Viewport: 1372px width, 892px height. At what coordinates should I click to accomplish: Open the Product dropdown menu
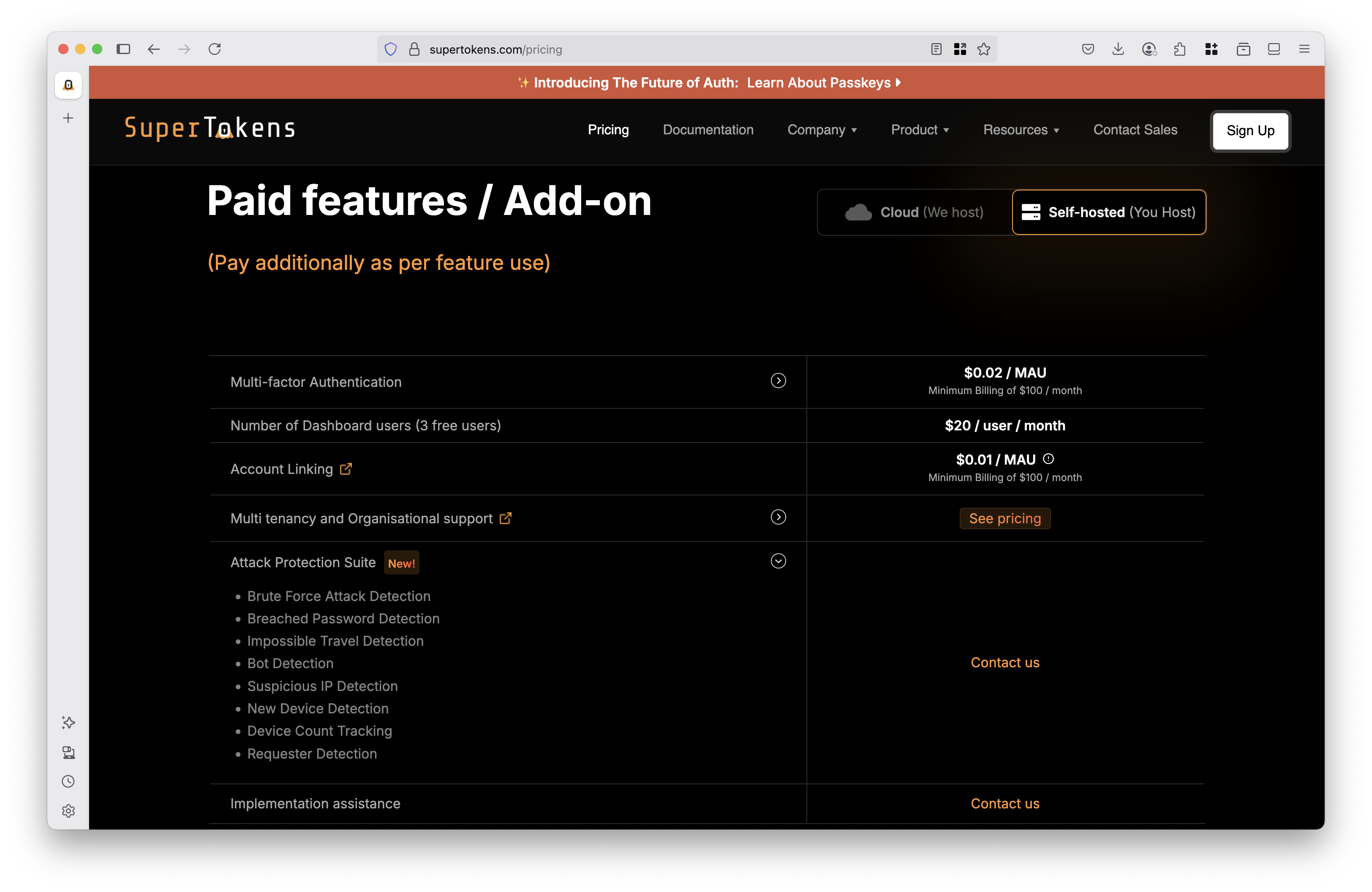click(x=920, y=130)
